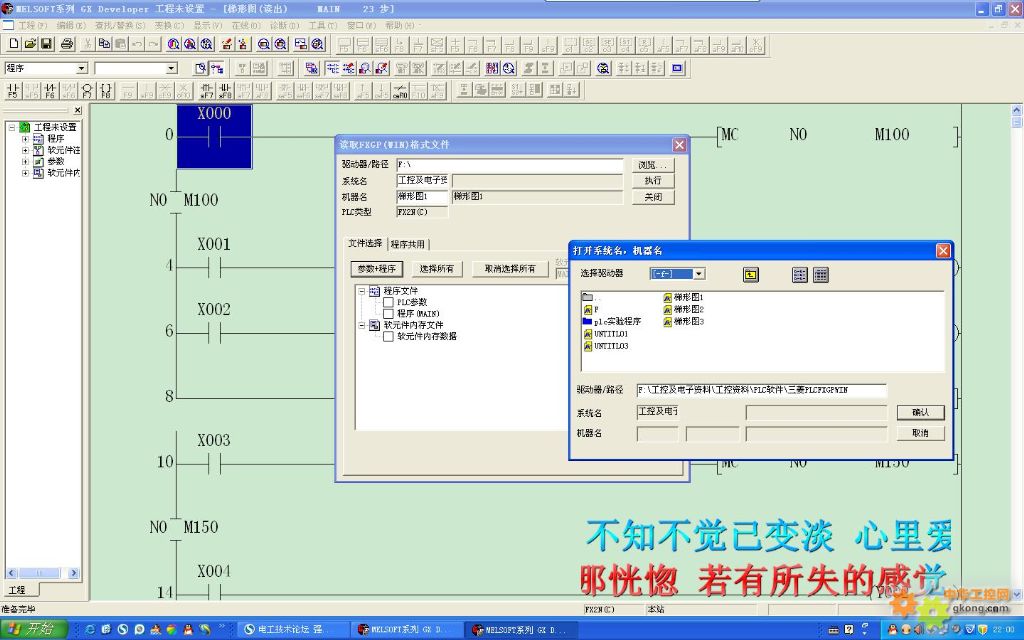The image size is (1024, 640).
Task: Insert application instruction with F8 brackets icon
Action: click(x=106, y=90)
